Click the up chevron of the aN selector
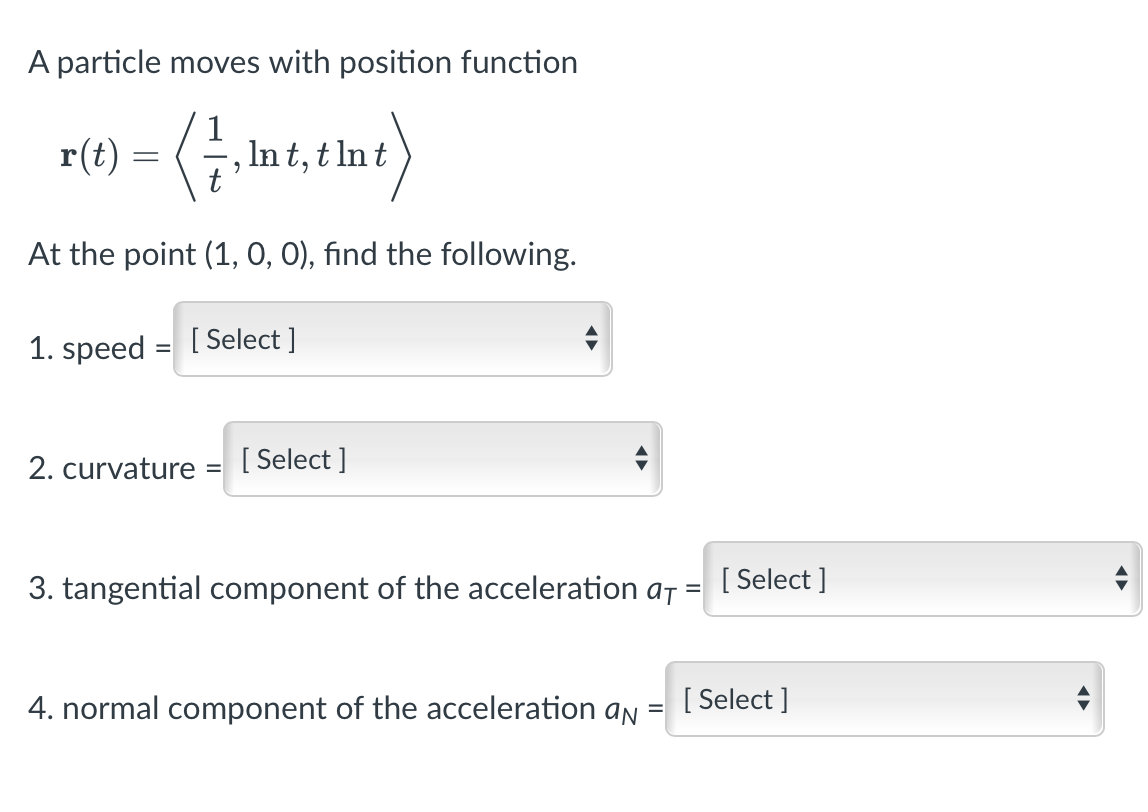The height and width of the screenshot is (812, 1148). click(x=1083, y=693)
